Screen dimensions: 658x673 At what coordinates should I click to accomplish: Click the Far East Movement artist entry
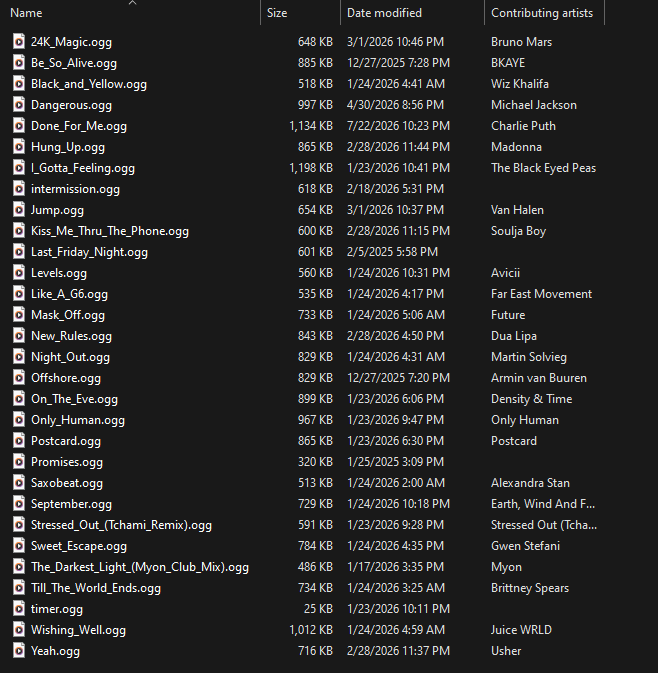(541, 294)
